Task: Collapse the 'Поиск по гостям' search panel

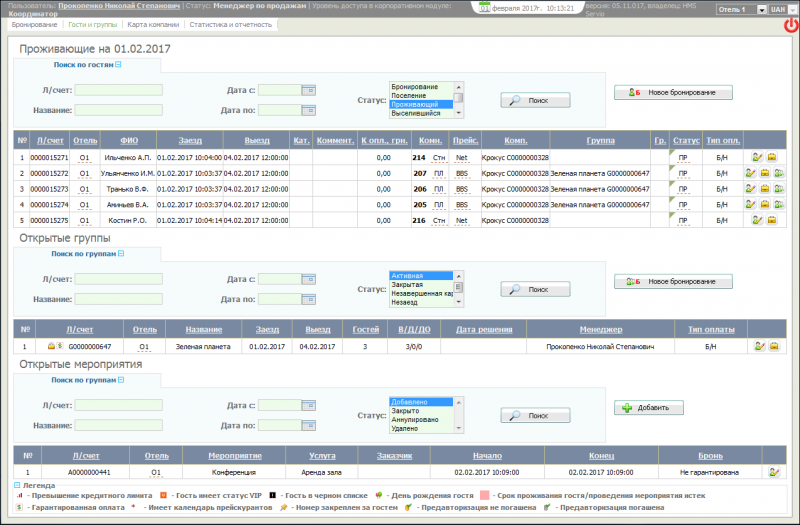Action: (118, 65)
